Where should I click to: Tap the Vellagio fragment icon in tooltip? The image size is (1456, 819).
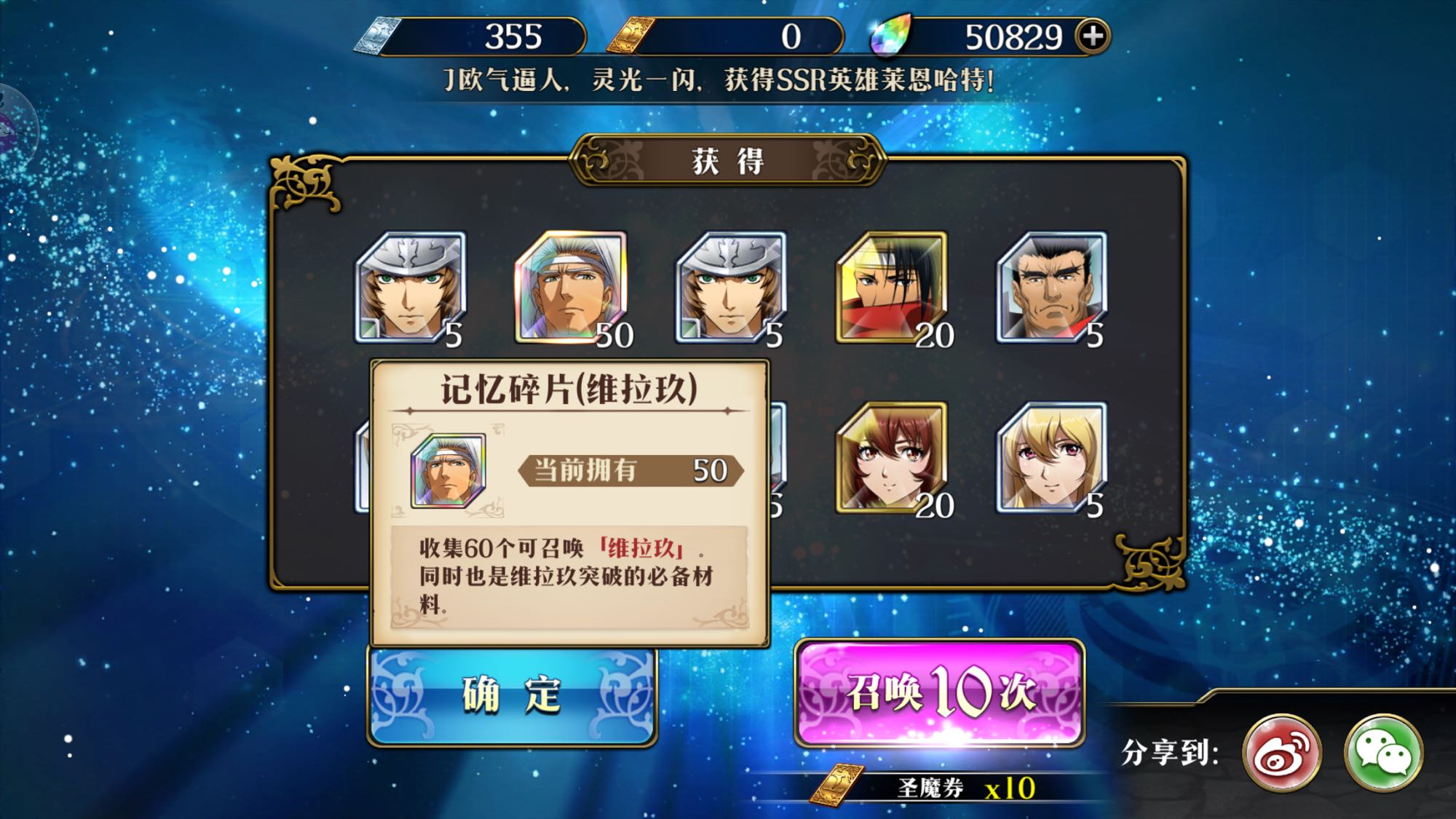pos(448,470)
